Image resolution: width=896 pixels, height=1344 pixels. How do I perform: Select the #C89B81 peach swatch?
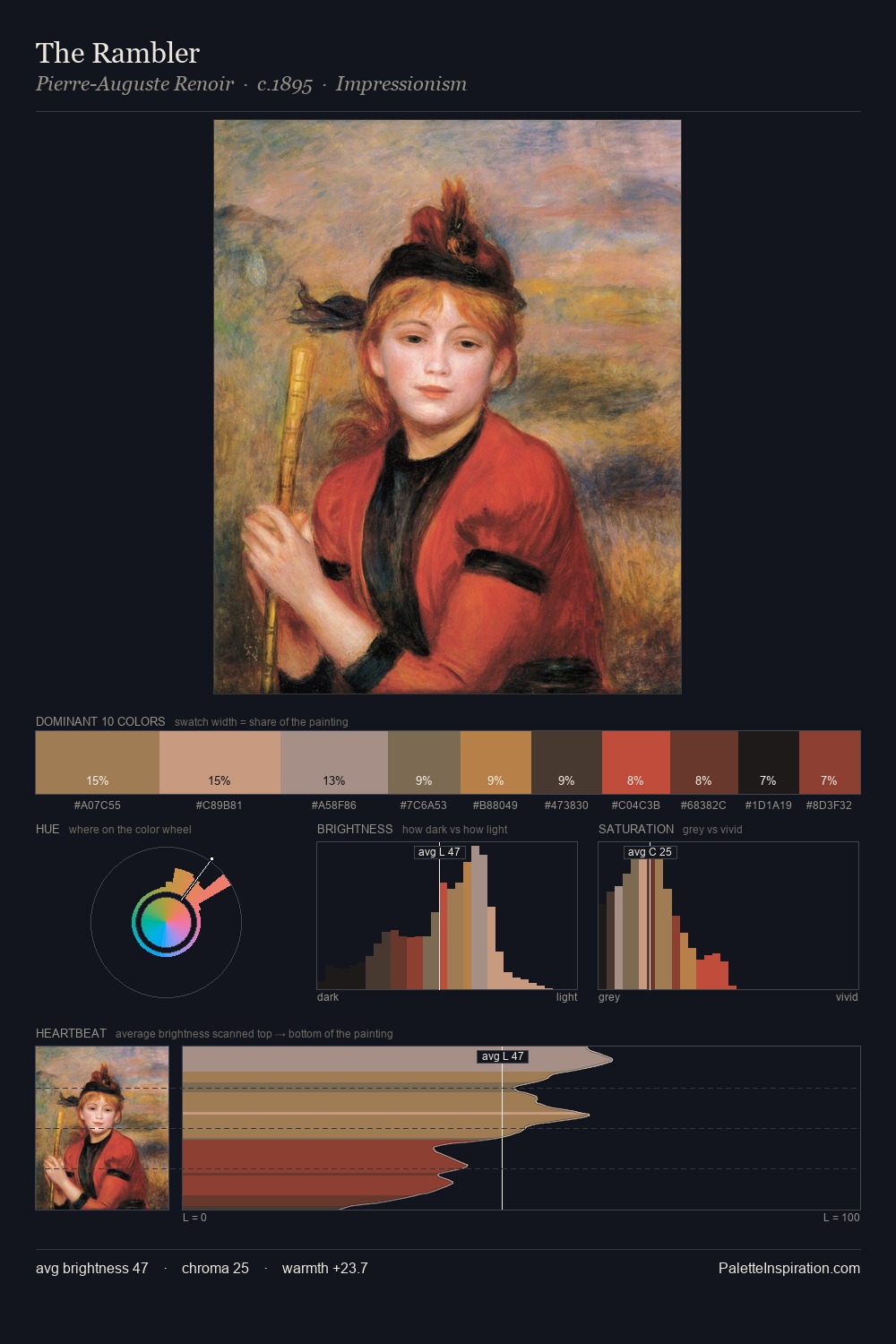(x=220, y=762)
